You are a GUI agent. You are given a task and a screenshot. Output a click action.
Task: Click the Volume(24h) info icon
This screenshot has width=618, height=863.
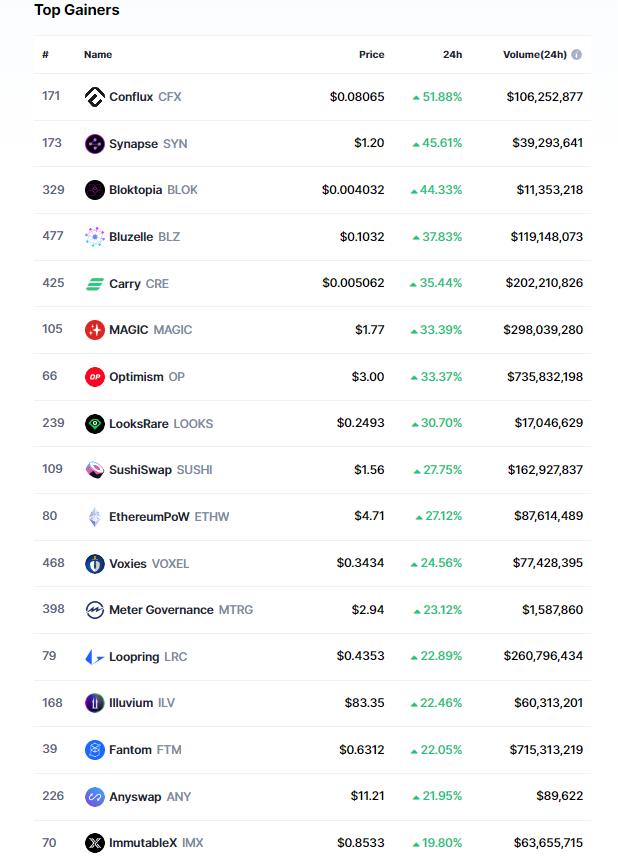pos(577,55)
